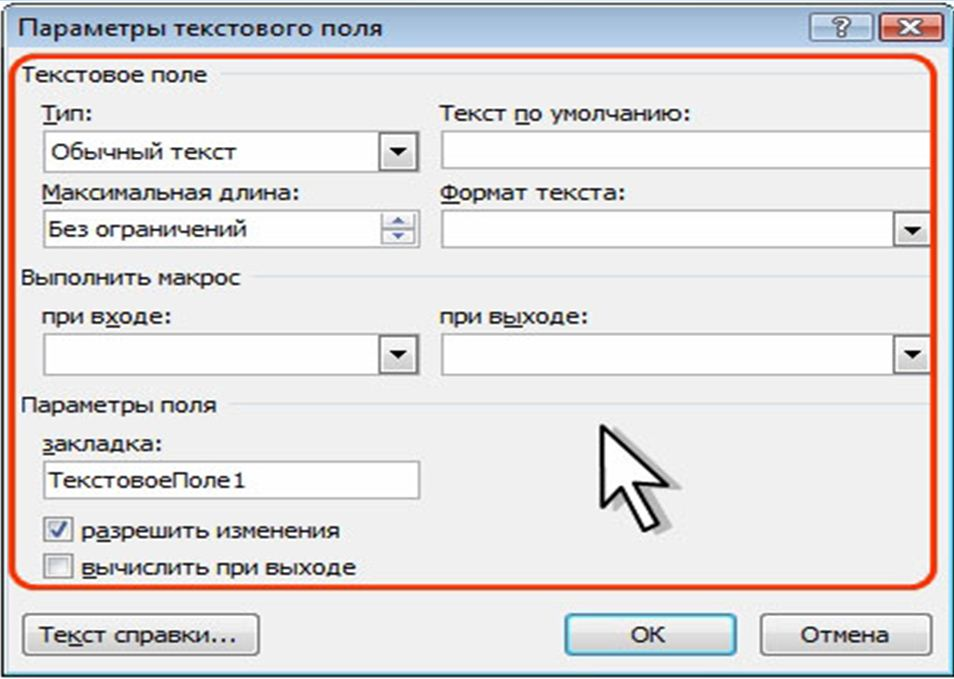Viewport: 954px width, 679px height.
Task: Decrease Максимальная длина with down arrow
Action: [399, 237]
